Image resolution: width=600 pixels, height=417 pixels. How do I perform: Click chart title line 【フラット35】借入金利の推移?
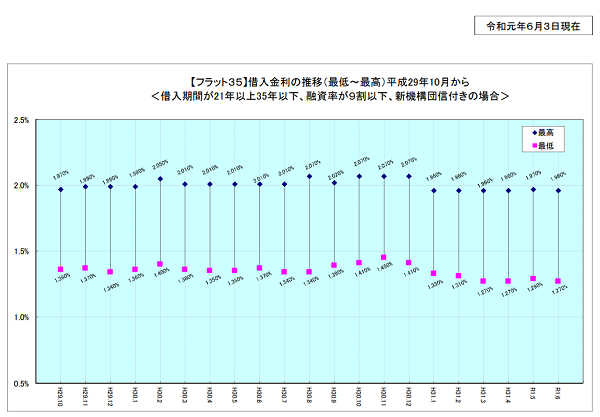pyautogui.click(x=329, y=82)
